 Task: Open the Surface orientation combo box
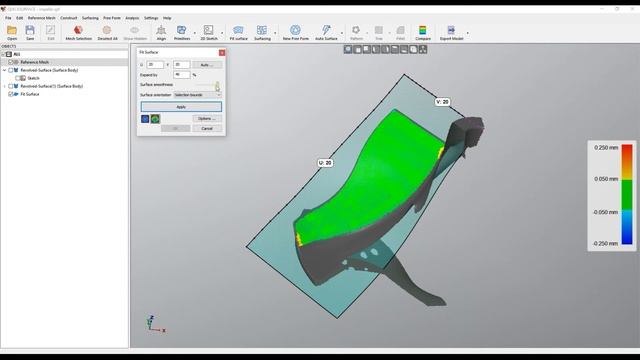[198, 95]
